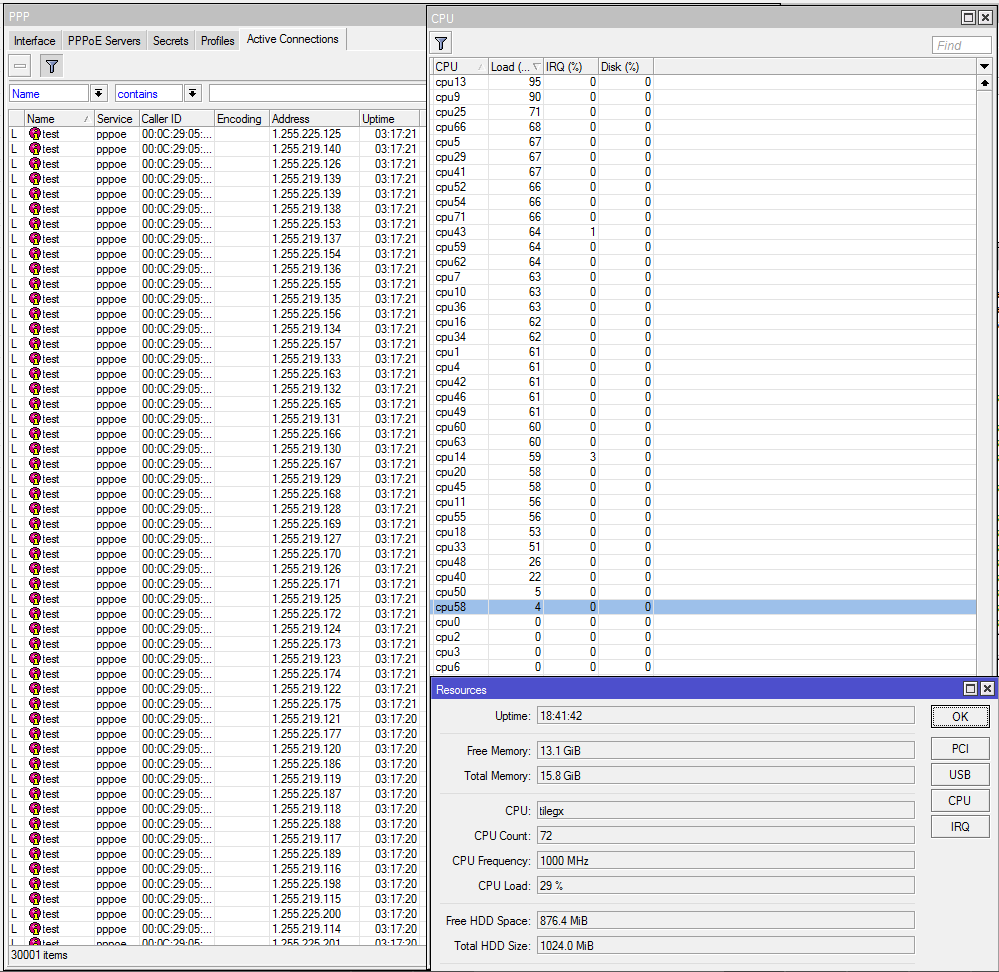
Task: Click the IRQ button in Resources
Action: 960,827
